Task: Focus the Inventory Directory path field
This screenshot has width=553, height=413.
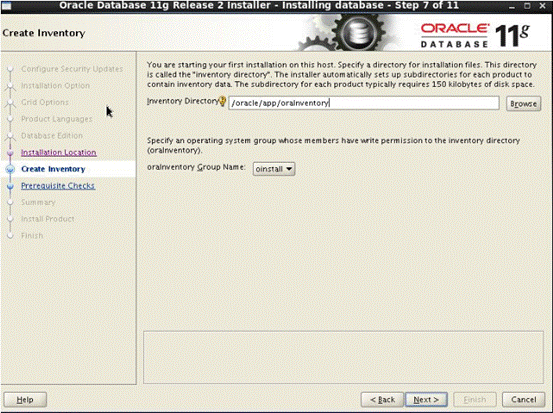Action: tap(364, 103)
